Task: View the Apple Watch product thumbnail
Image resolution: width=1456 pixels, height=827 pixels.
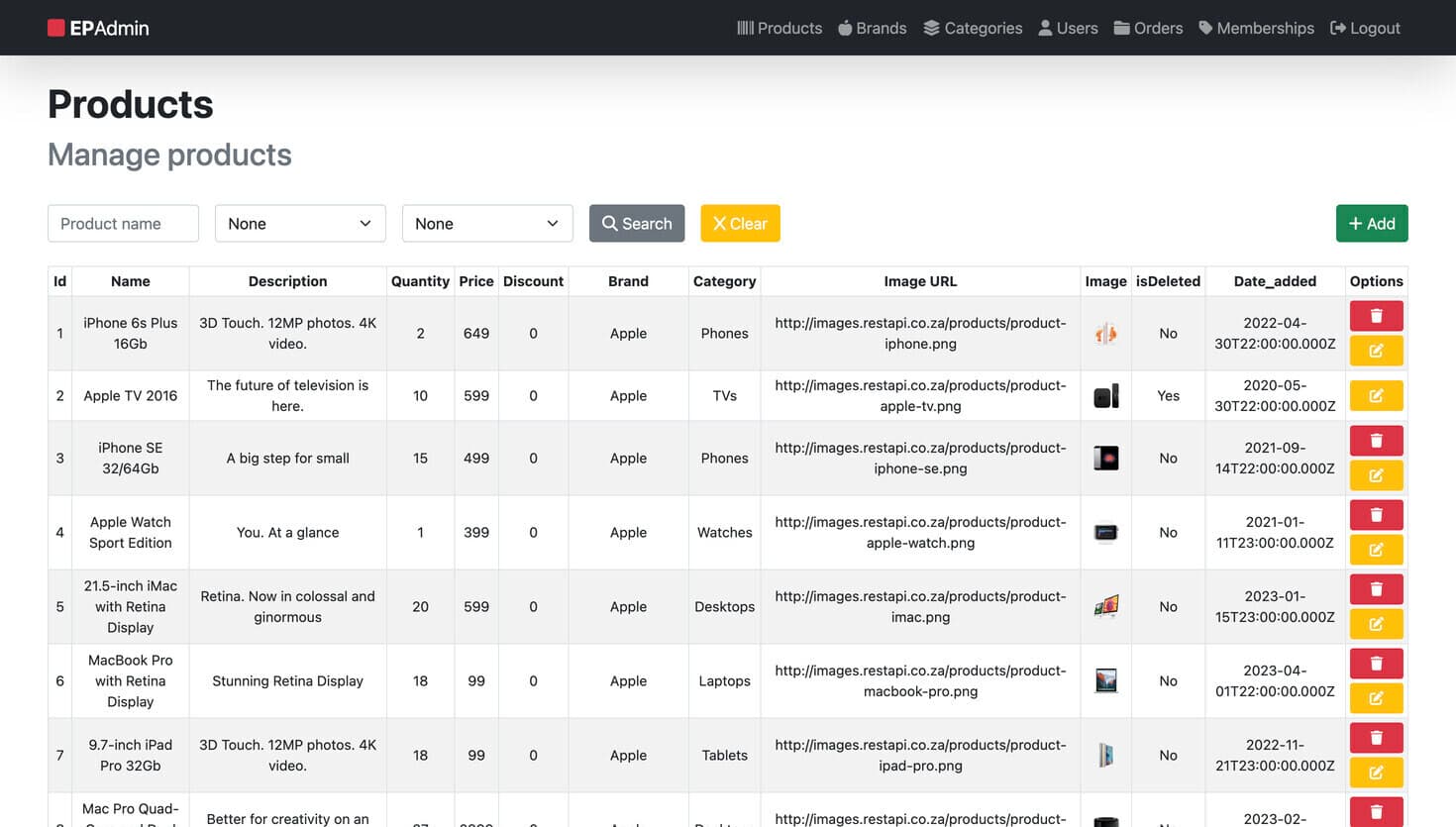Action: click(1105, 533)
